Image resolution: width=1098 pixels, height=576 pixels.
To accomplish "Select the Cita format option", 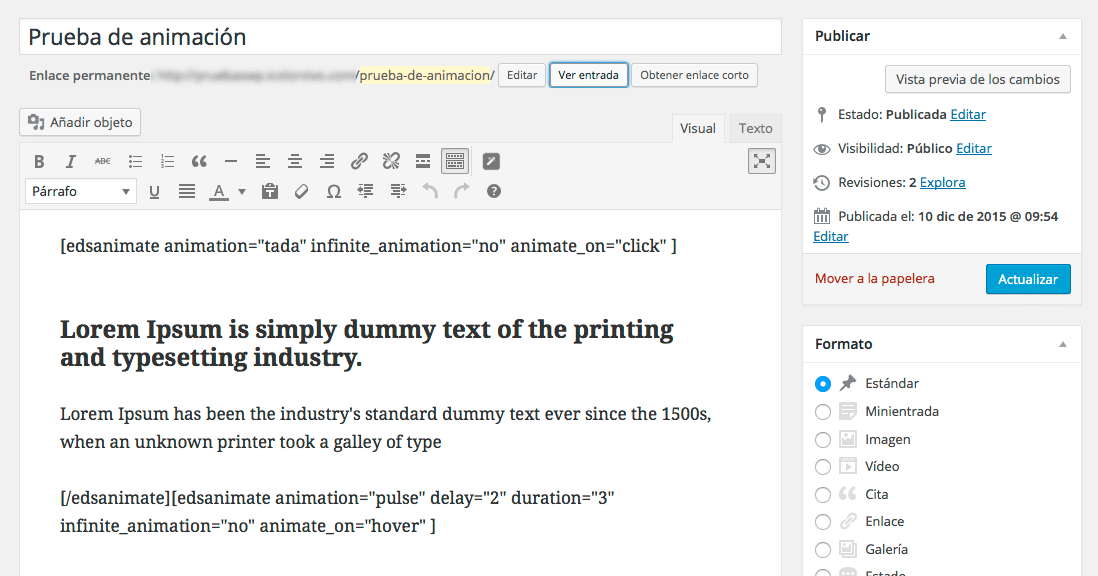I will point(822,494).
